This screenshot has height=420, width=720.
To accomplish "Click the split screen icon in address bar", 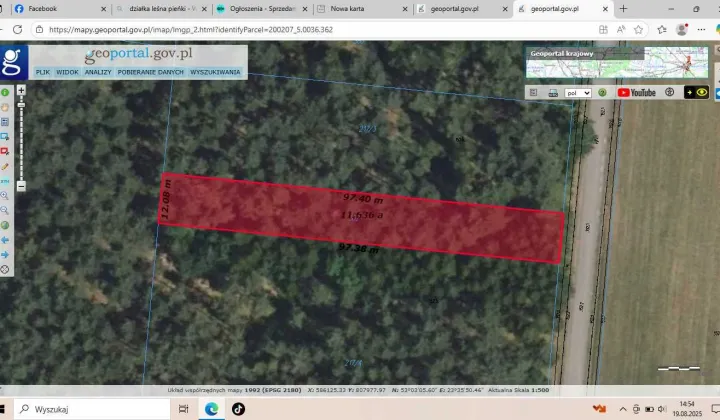I will pos(603,29).
